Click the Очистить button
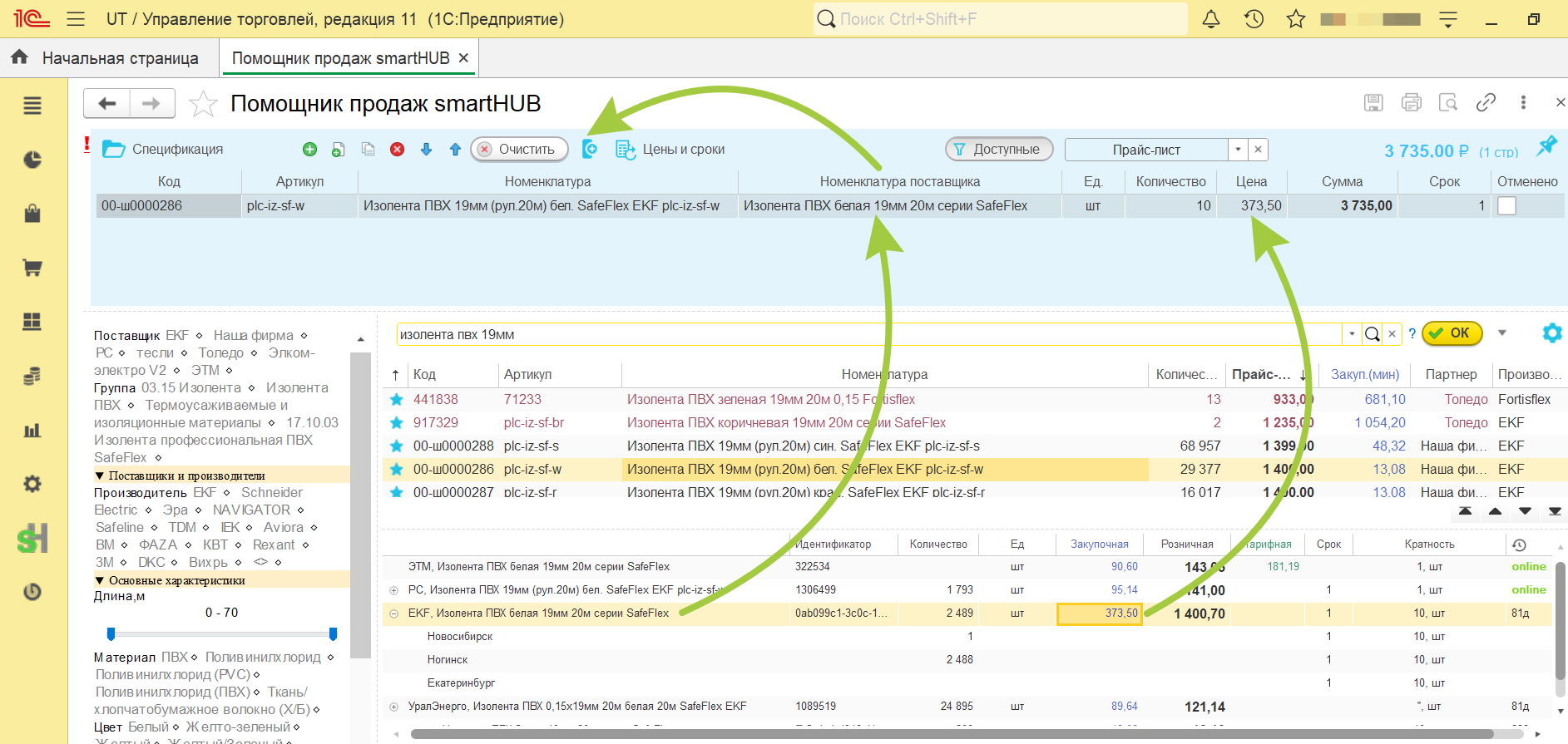The width and height of the screenshot is (1568, 744). (519, 150)
